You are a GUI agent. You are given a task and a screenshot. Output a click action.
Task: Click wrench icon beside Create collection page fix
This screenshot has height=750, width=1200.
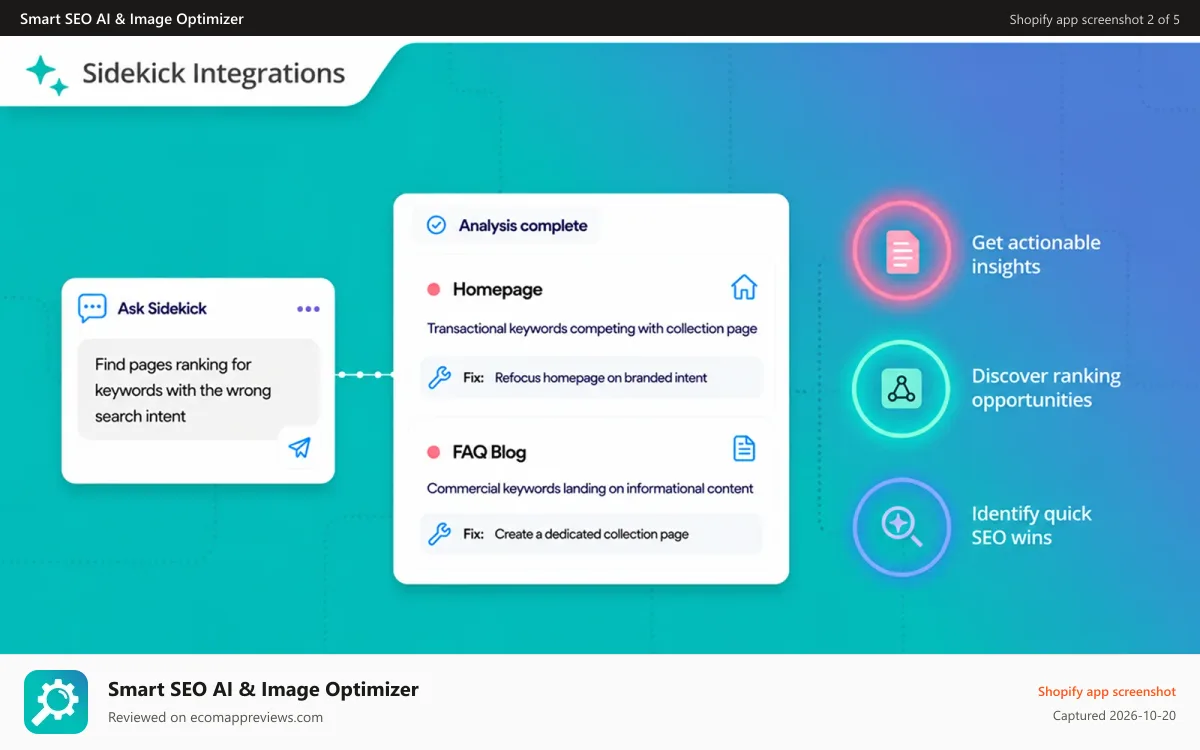(439, 534)
